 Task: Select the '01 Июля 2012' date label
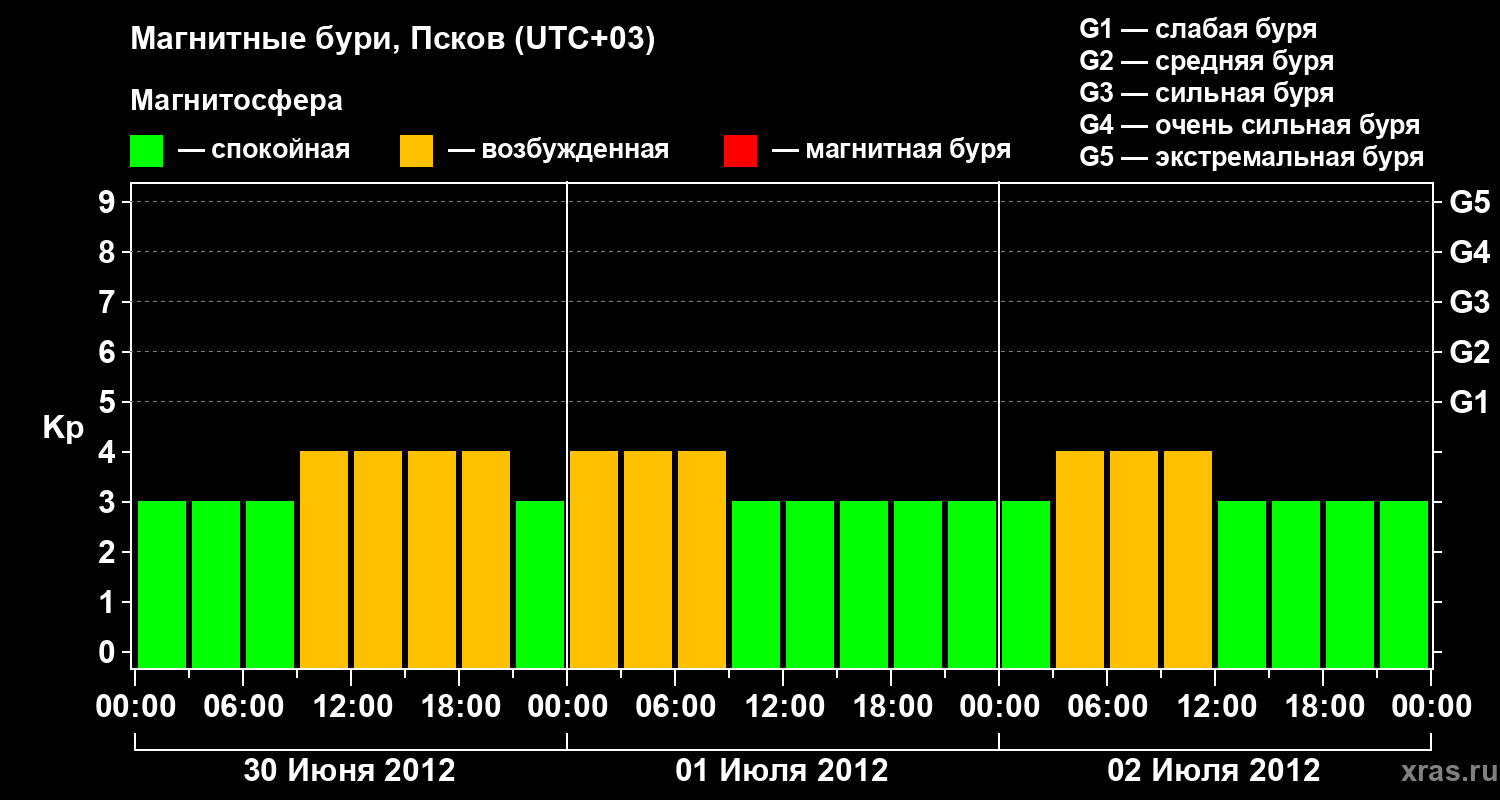click(x=782, y=771)
